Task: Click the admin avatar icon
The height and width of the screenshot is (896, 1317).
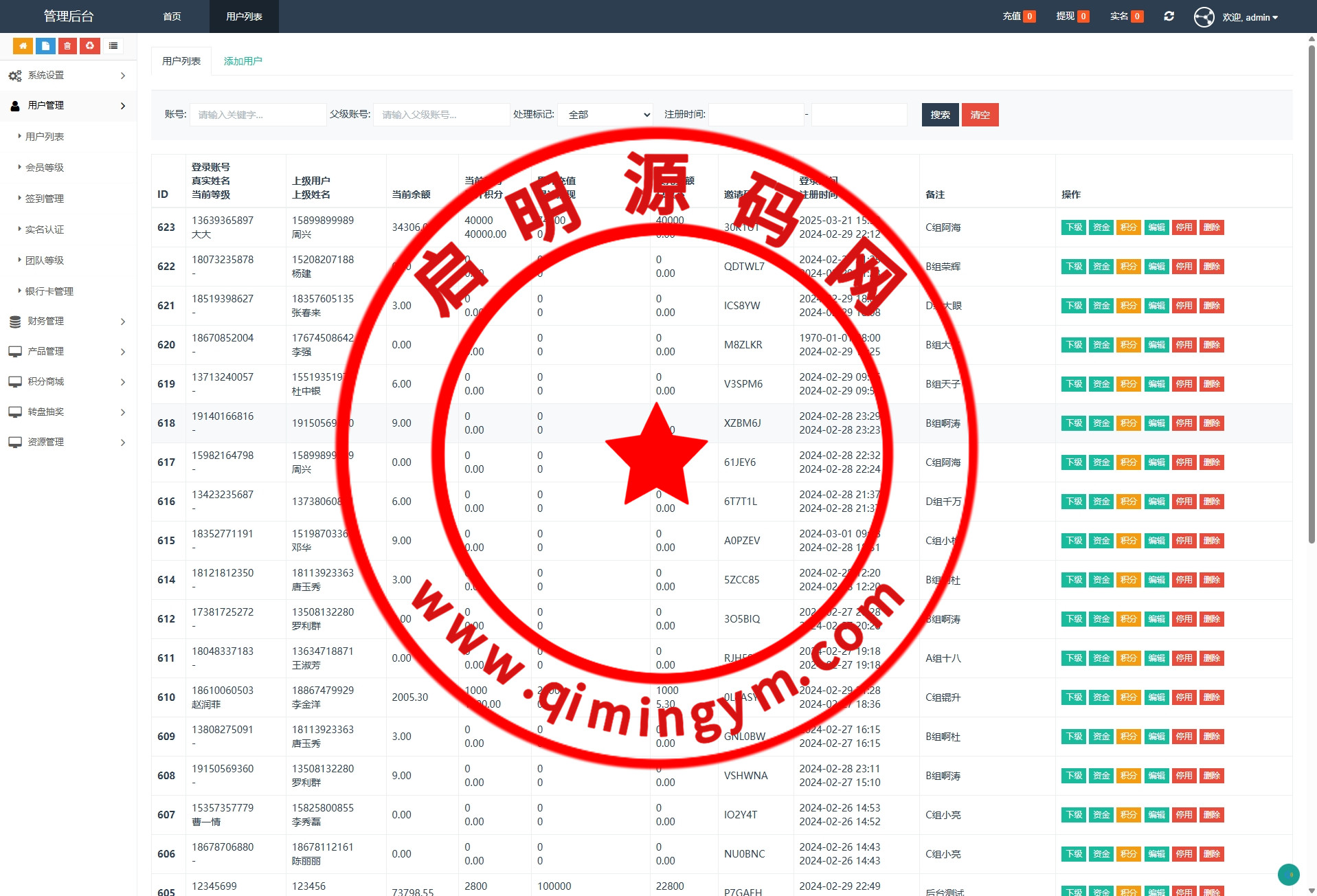Action: click(x=1204, y=17)
